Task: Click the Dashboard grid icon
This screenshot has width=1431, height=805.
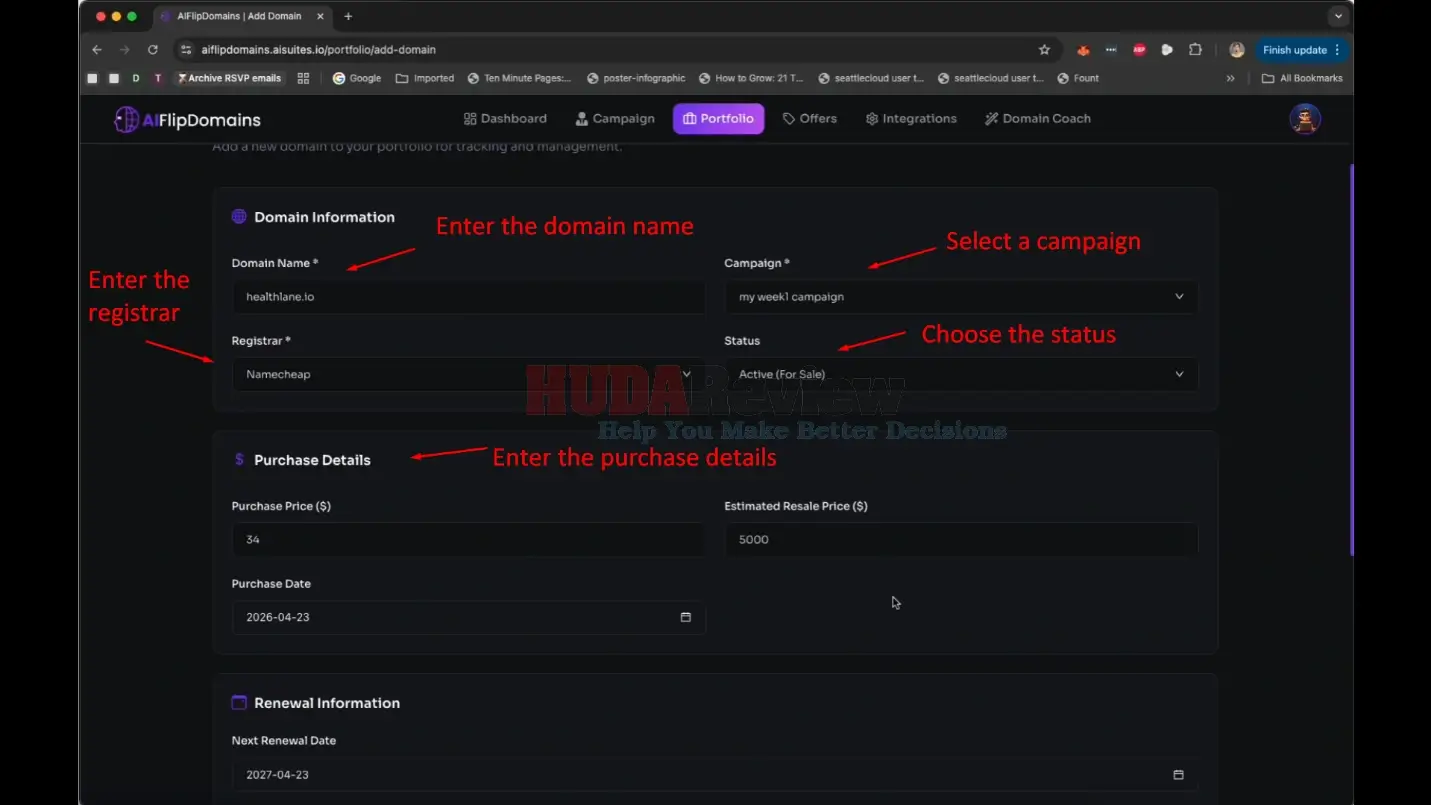Action: 470,118
